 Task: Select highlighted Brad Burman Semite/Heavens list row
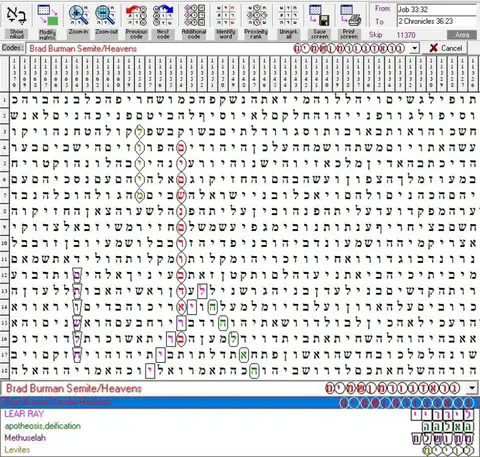tap(239, 402)
